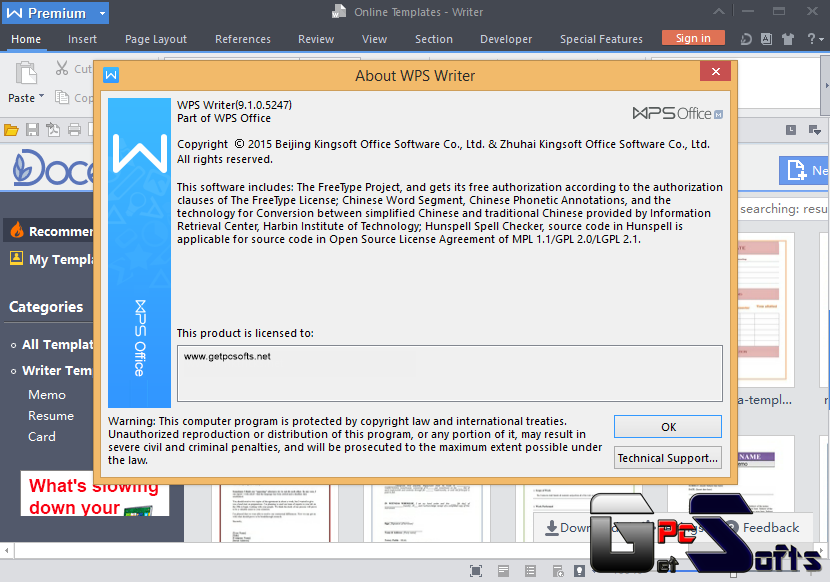Click the Paste clipboard icon
This screenshot has width=830, height=582.
(25, 73)
